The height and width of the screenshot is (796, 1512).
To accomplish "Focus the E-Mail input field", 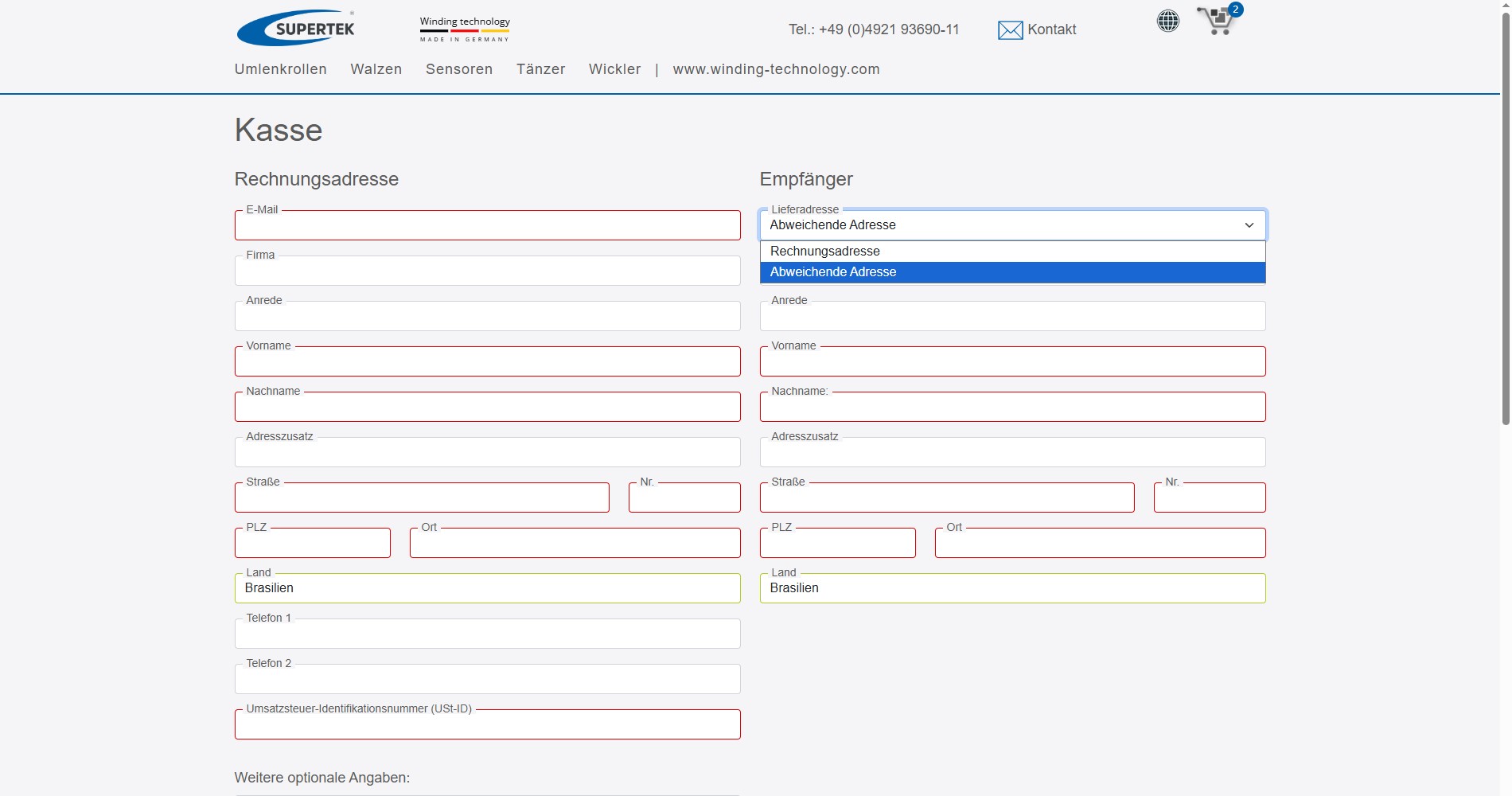I will point(487,226).
